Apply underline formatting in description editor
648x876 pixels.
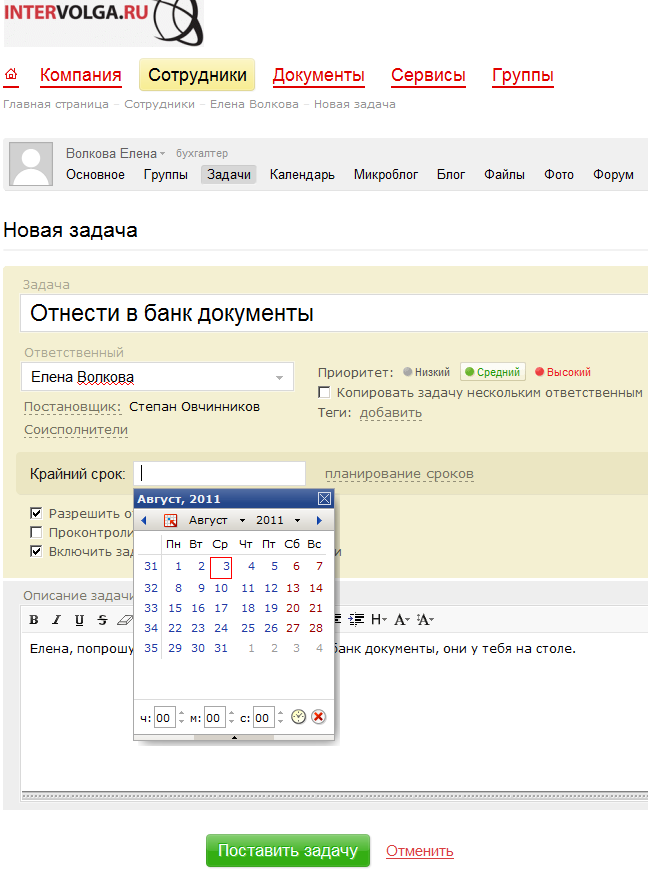click(79, 620)
